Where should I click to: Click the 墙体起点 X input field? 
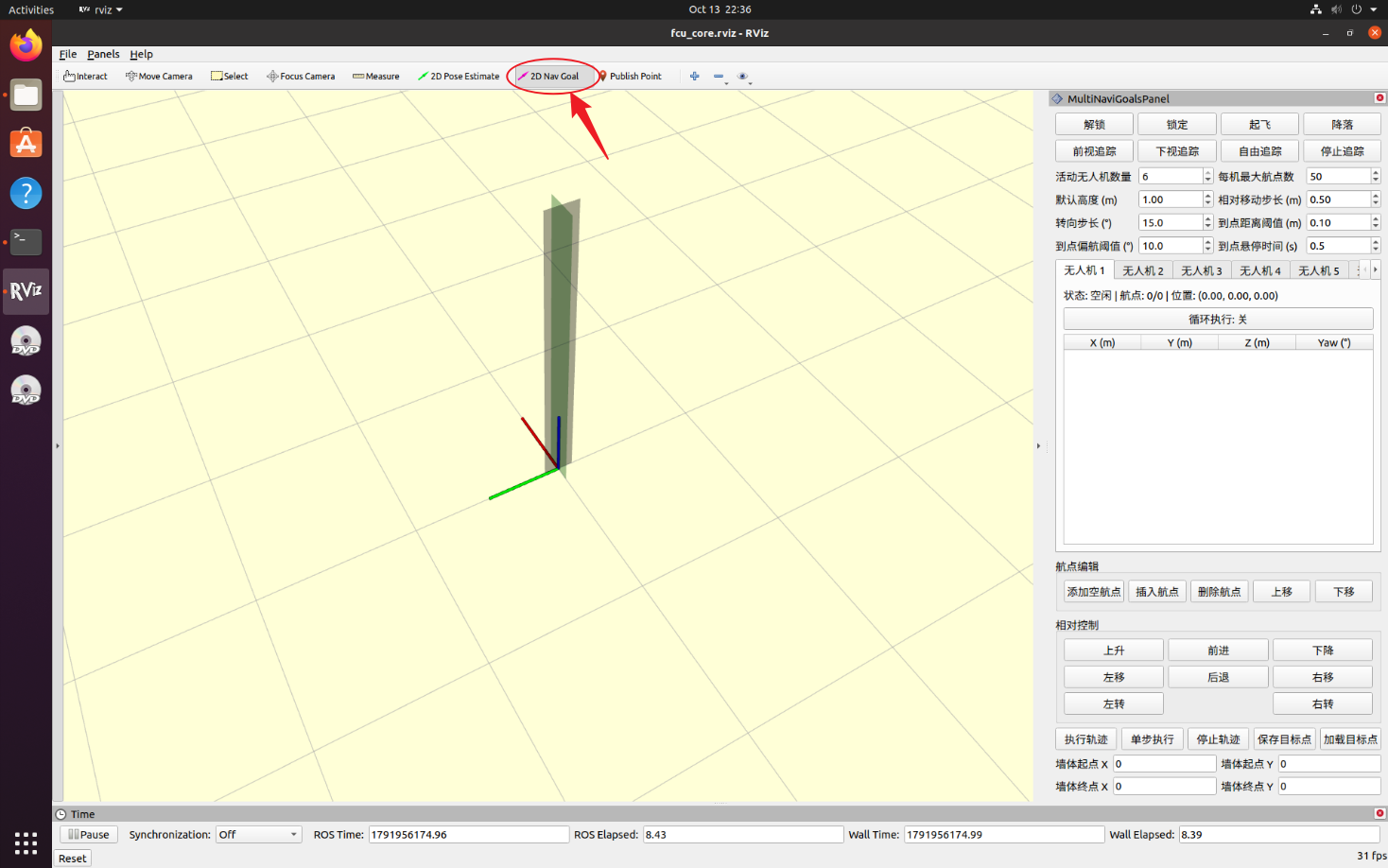tap(1164, 763)
